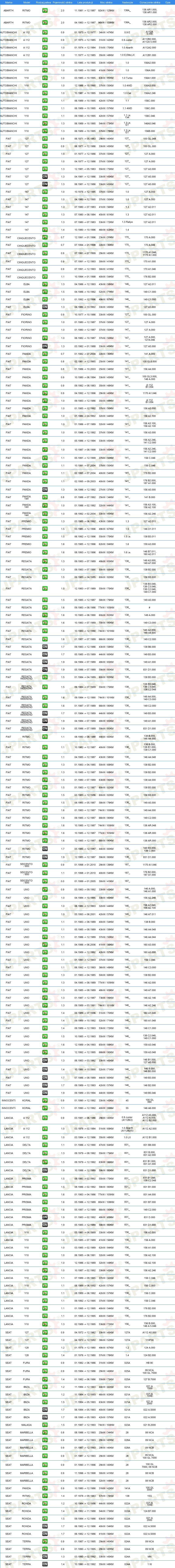Viewport: 175px width, 1568px height.
Task: Click fuel icon in AUTOBIANCHI A112A2.000 row
Action: [x=45, y=48]
